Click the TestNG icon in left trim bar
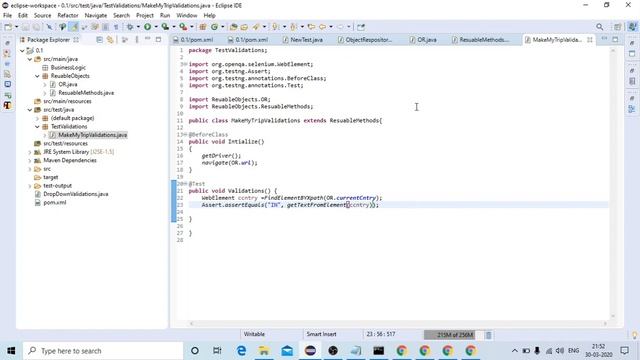 coord(7,105)
